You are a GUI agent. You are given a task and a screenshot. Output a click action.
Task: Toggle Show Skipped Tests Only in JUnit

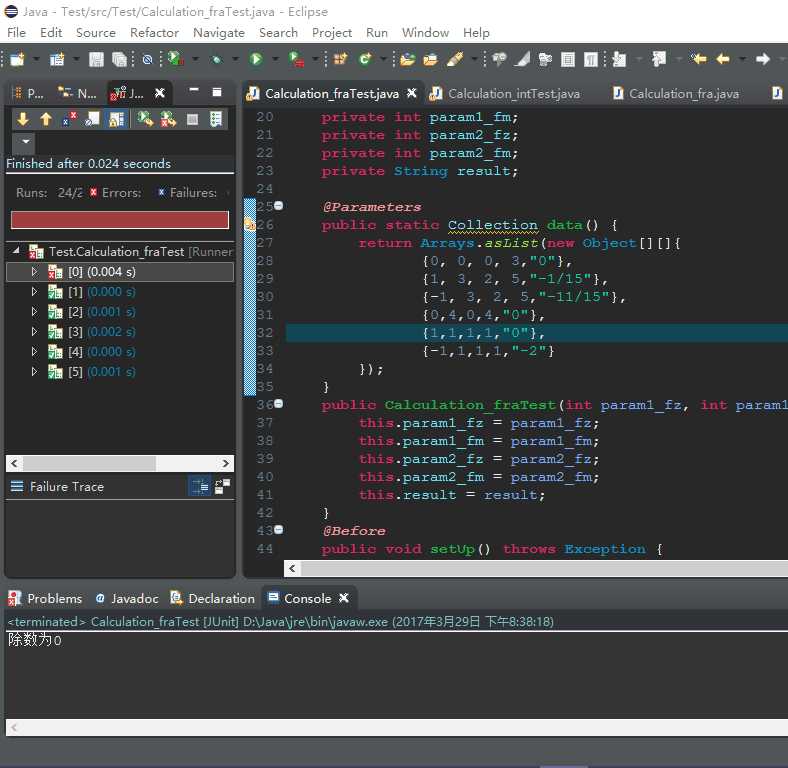pos(92,119)
